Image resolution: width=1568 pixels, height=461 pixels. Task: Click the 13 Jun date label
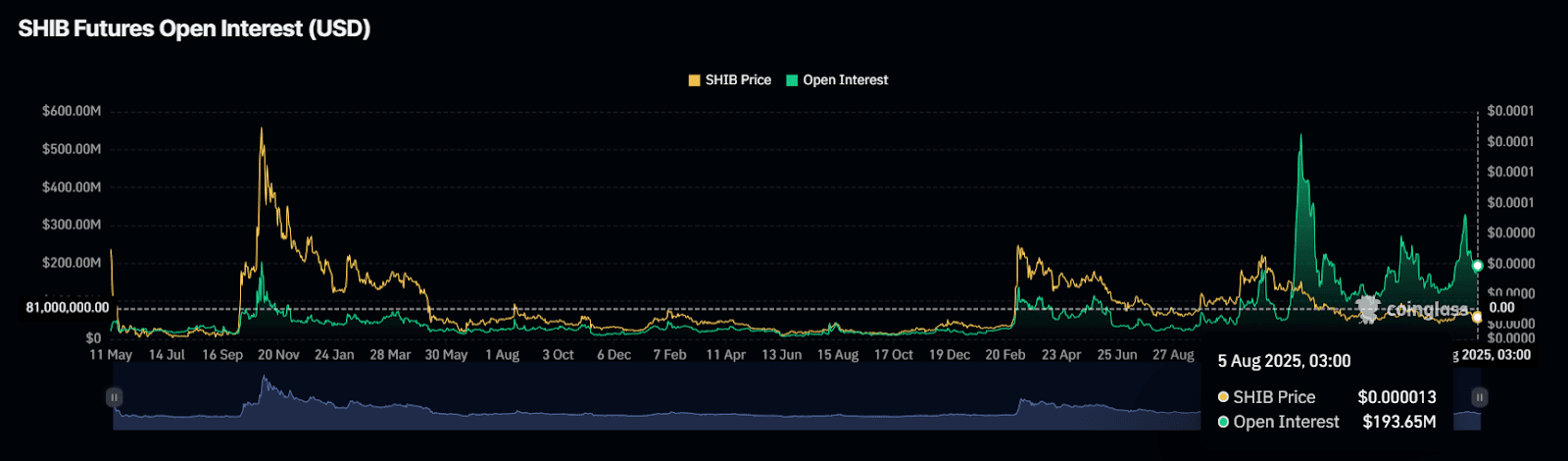(782, 355)
